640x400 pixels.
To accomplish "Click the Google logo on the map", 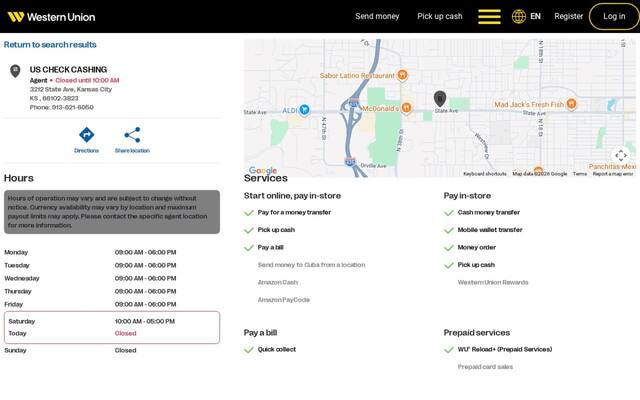I will click(x=263, y=170).
